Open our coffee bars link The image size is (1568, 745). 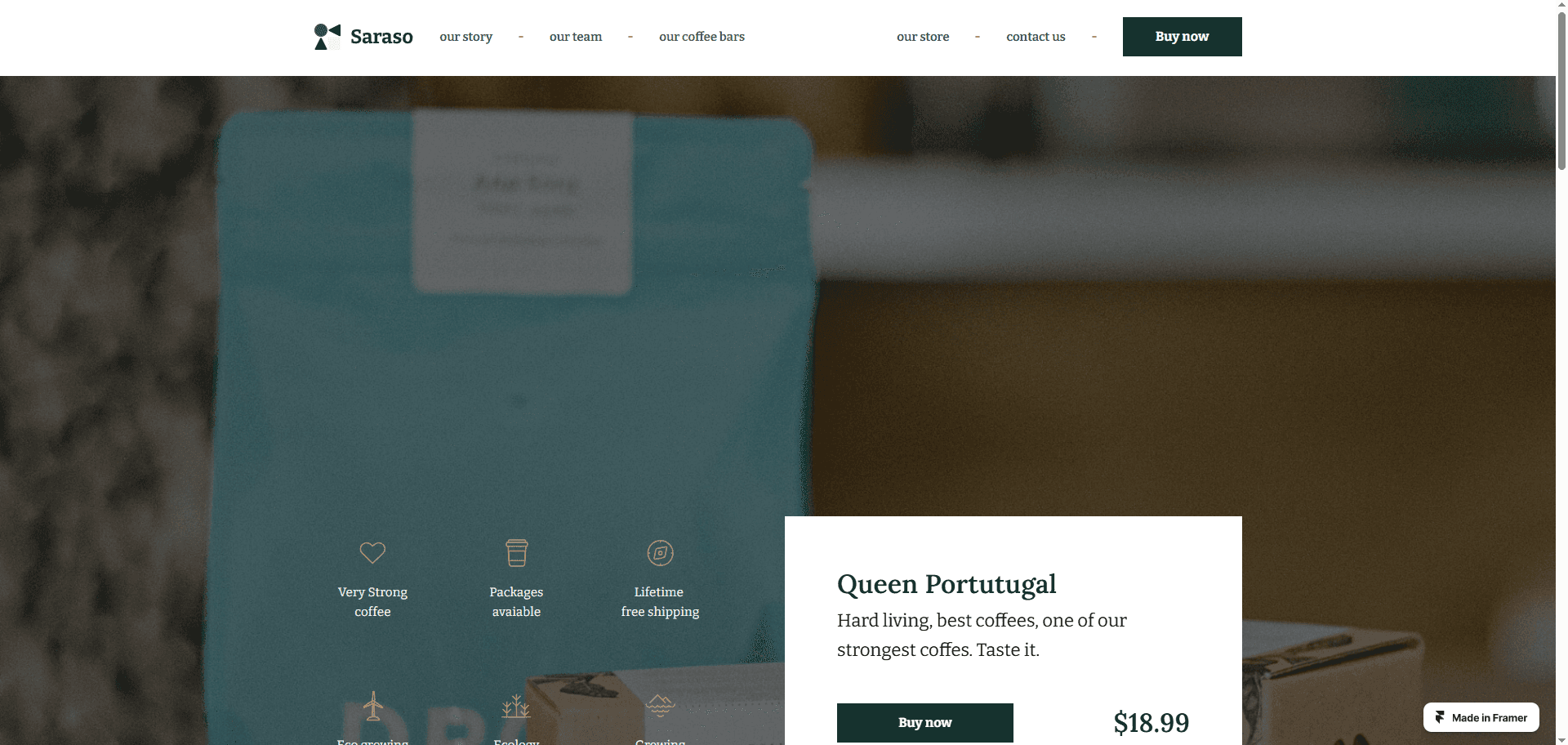point(702,37)
